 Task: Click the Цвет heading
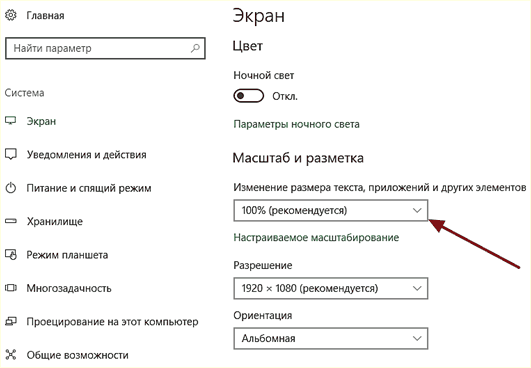248,46
